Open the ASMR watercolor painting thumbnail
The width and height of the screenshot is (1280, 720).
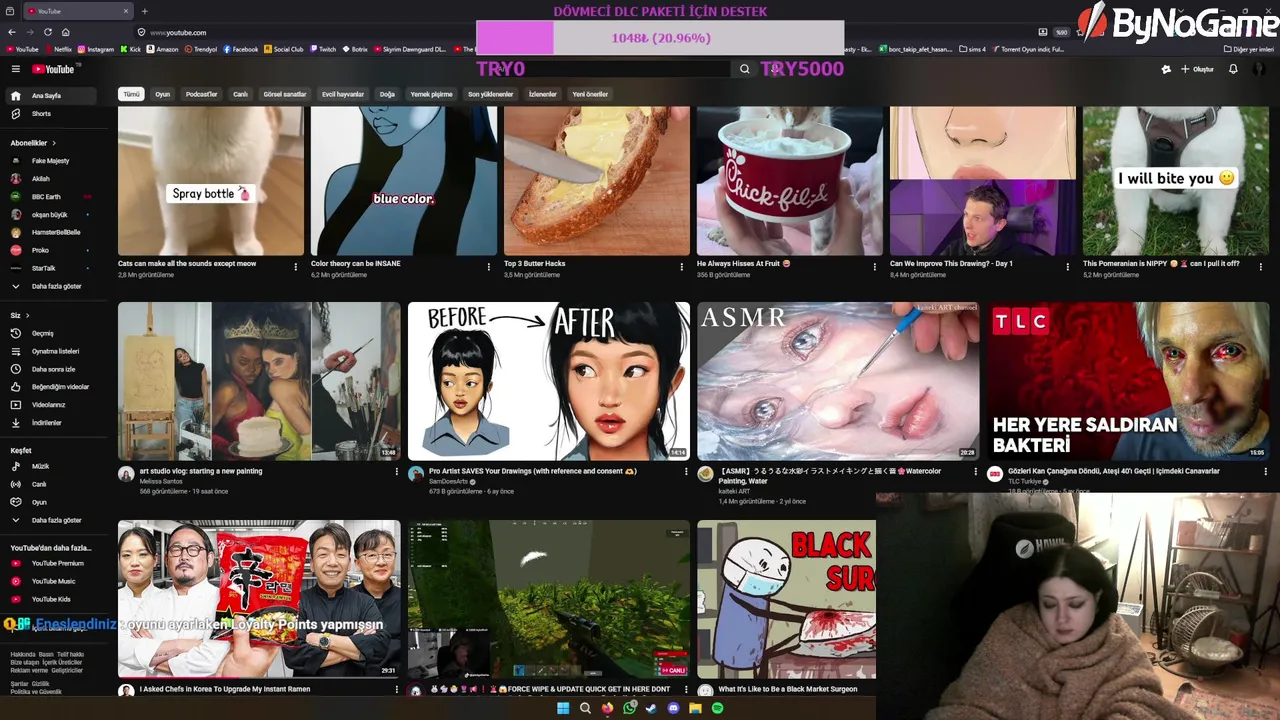coord(838,381)
